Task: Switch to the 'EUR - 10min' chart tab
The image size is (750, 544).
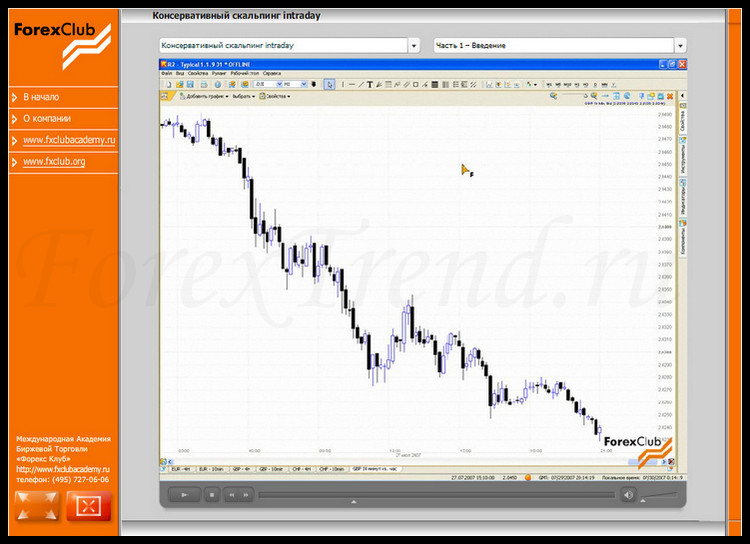Action: pos(212,469)
